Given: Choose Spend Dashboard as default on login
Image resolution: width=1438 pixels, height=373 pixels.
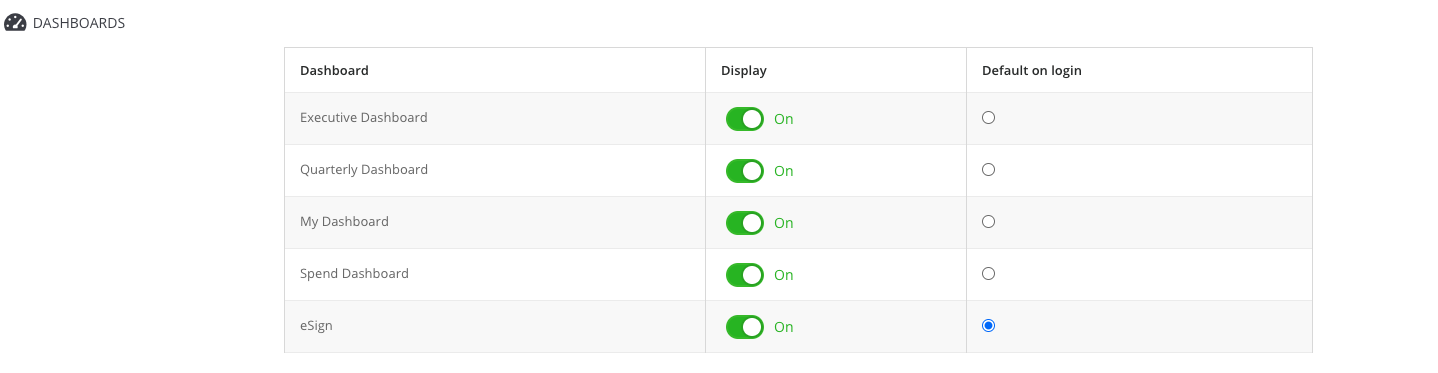Looking at the screenshot, I should click(988, 273).
